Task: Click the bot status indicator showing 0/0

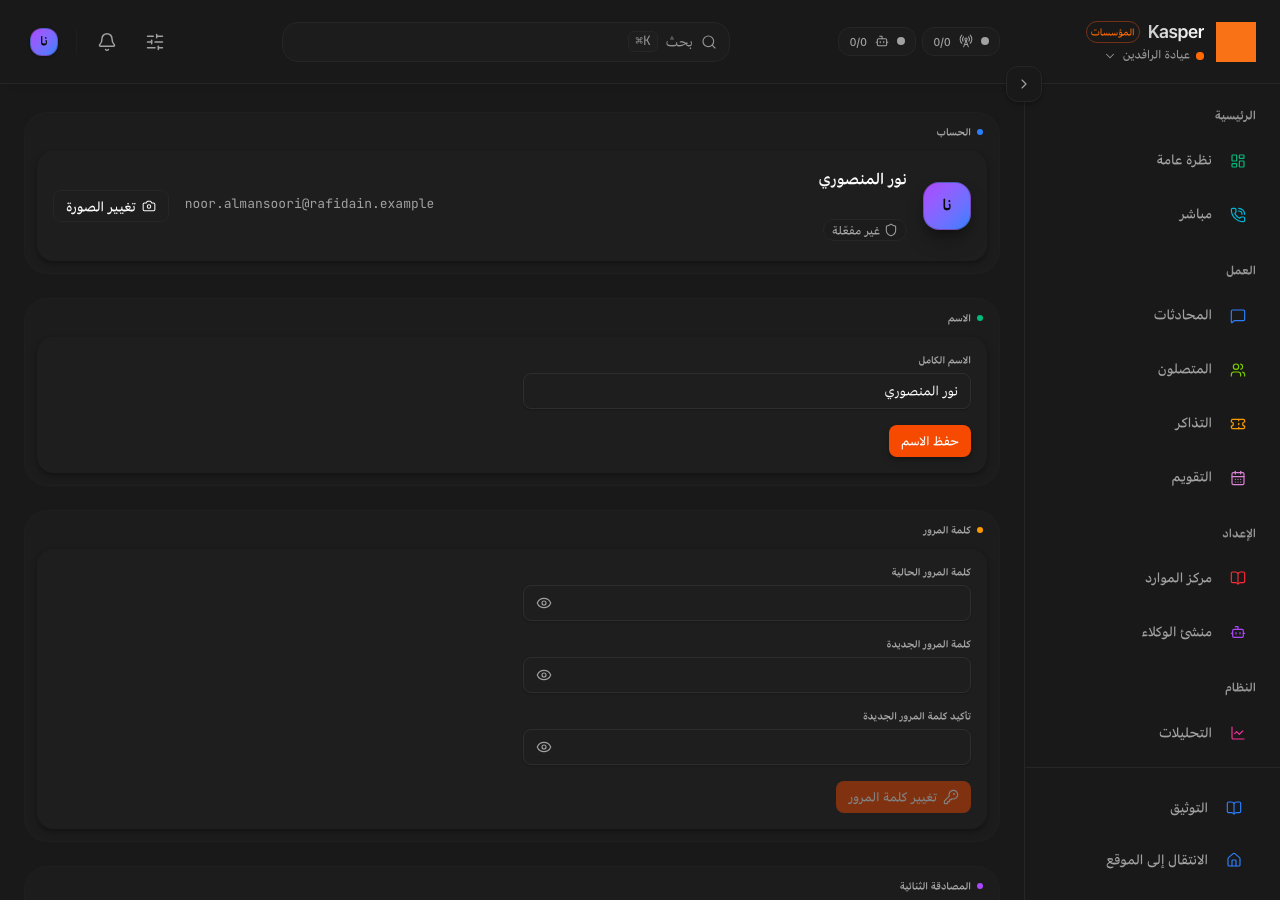Action: (x=877, y=42)
